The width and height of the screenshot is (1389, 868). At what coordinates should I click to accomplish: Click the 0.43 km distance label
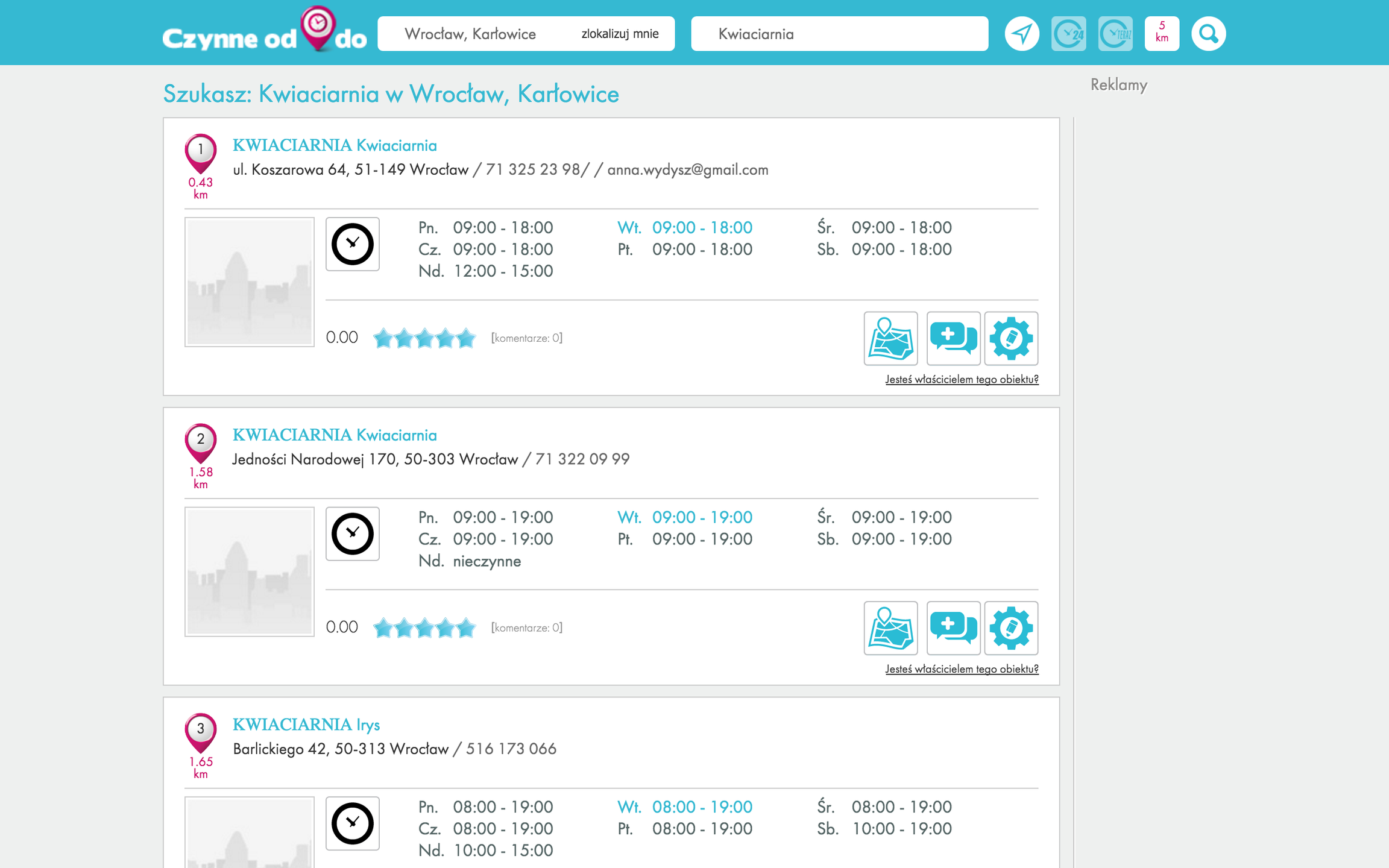coord(201,188)
